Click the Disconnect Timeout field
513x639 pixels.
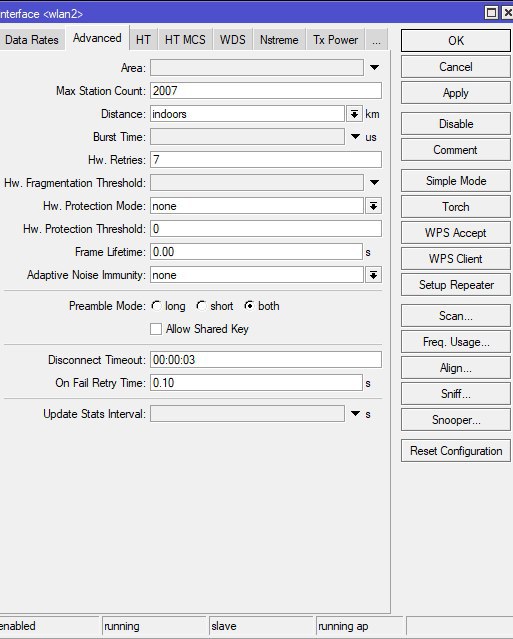[266, 360]
